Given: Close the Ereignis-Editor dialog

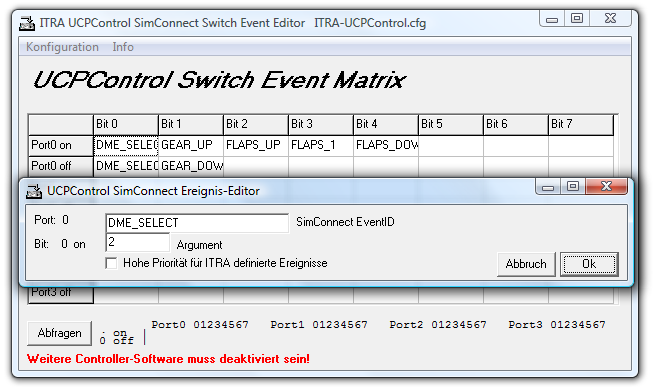Looking at the screenshot, I should pyautogui.click(x=606, y=186).
